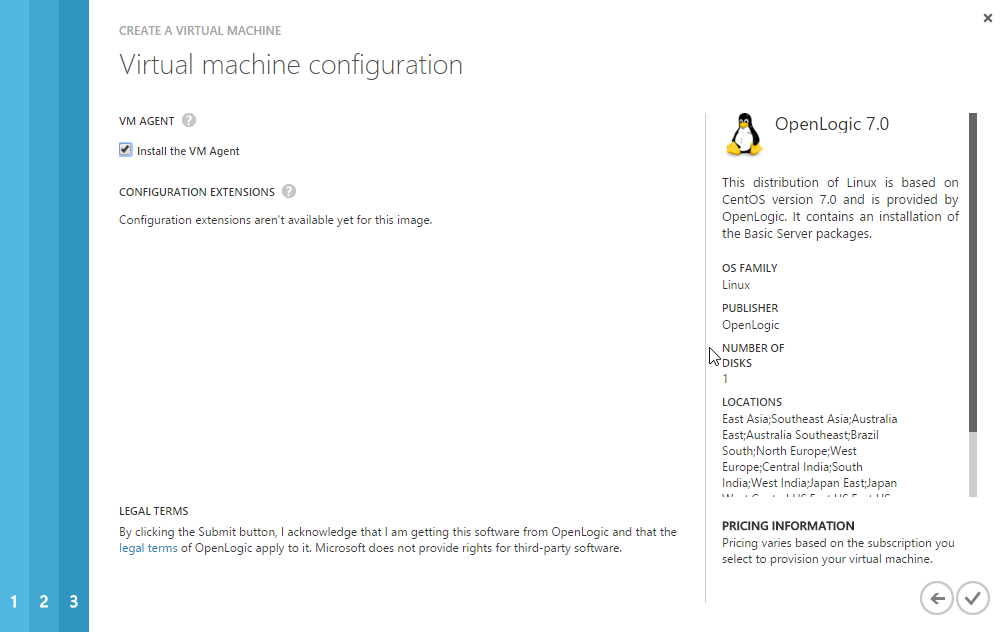Click the number of disks value 1

click(725, 379)
